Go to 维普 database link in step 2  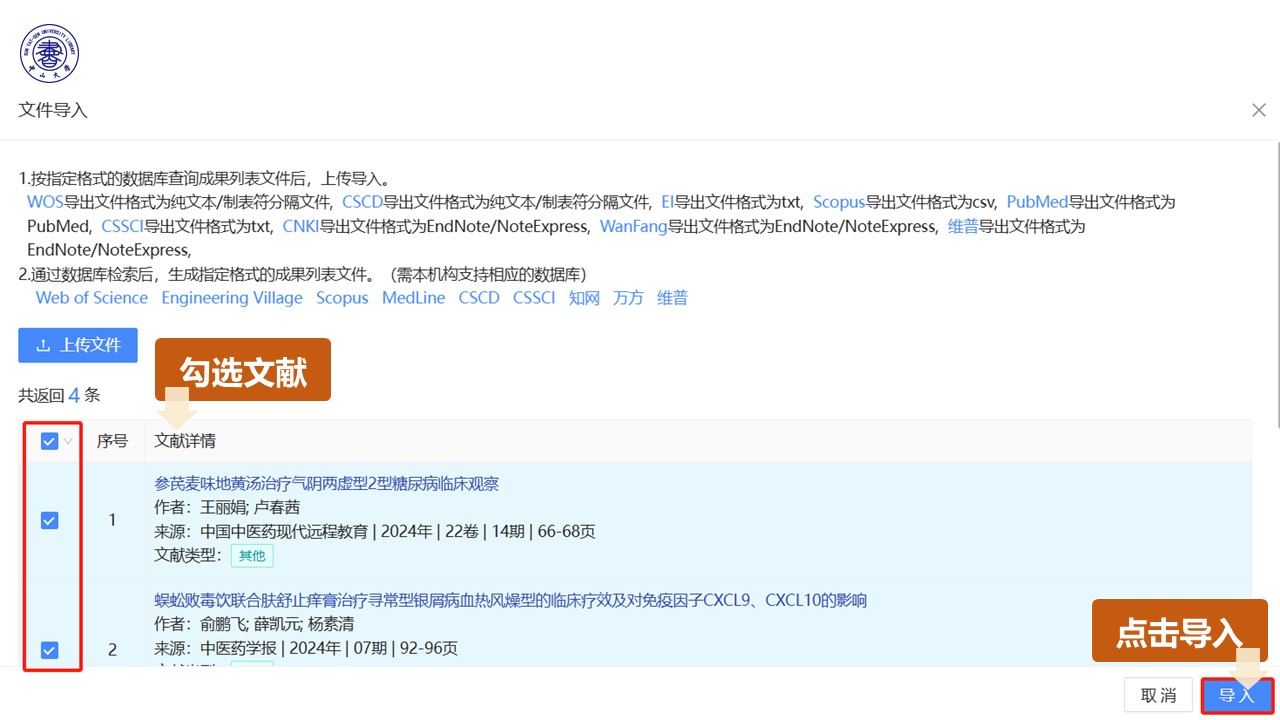[672, 298]
